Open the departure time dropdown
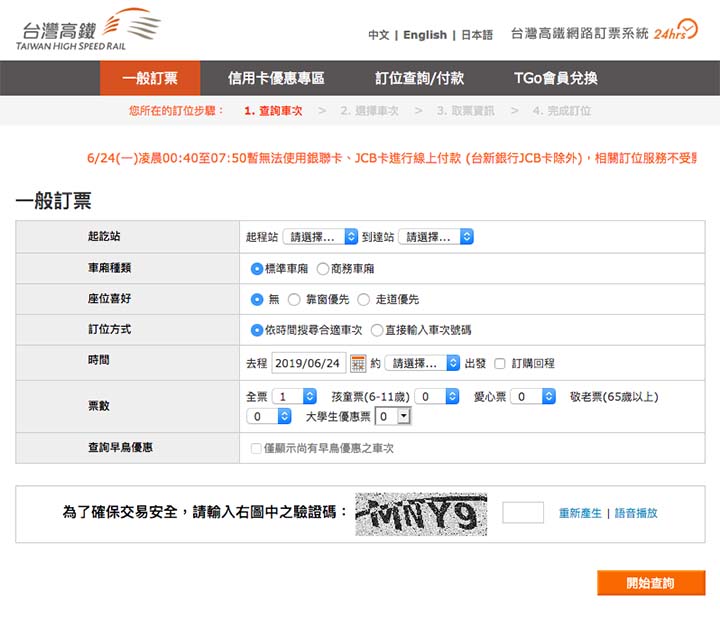720x619 pixels. pyautogui.click(x=422, y=363)
